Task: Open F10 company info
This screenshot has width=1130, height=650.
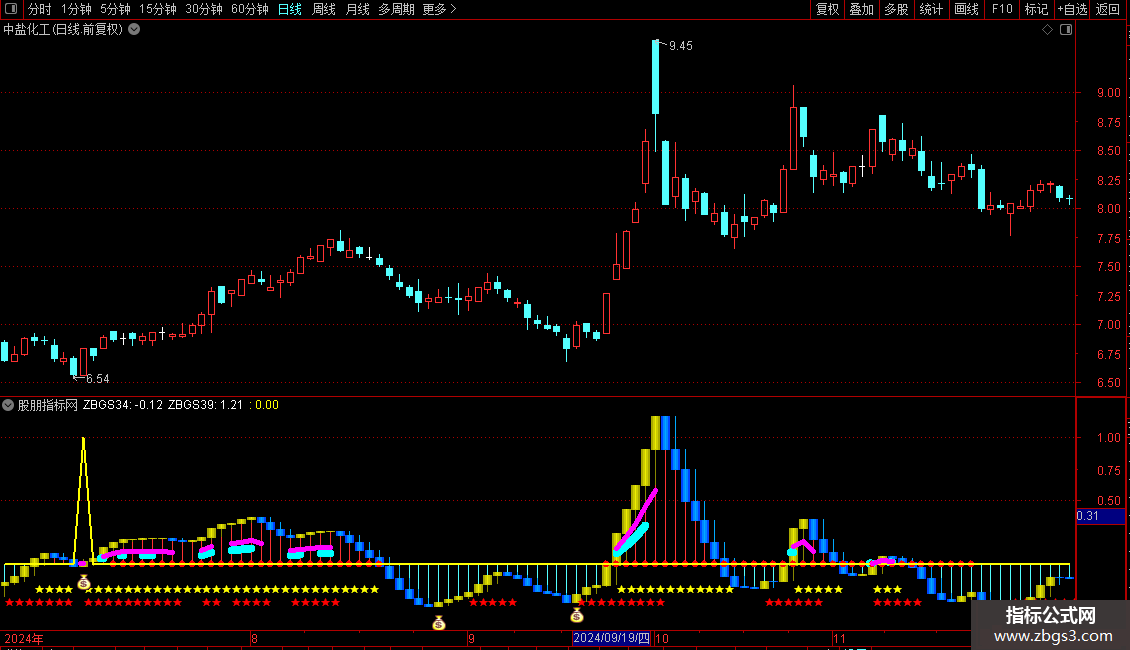Action: [x=1002, y=9]
